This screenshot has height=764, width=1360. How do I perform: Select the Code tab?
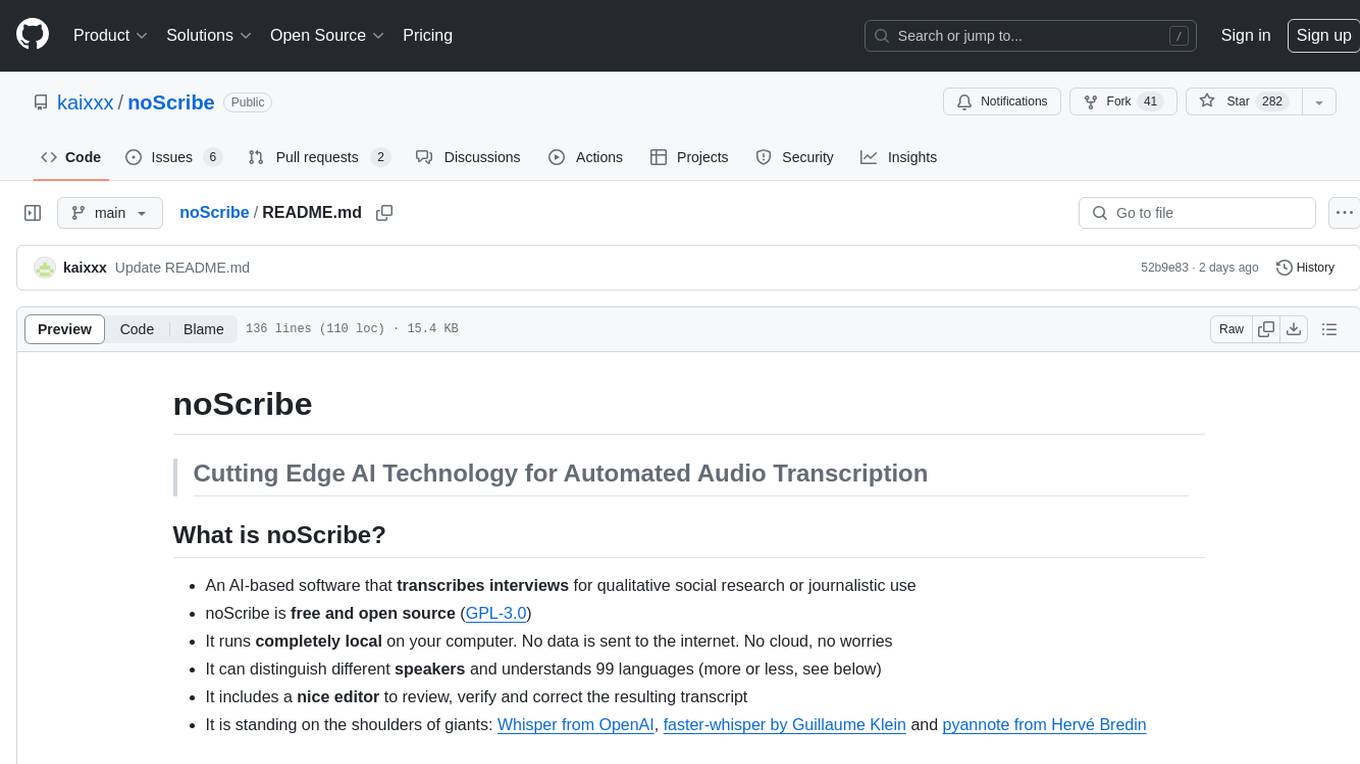(x=71, y=157)
